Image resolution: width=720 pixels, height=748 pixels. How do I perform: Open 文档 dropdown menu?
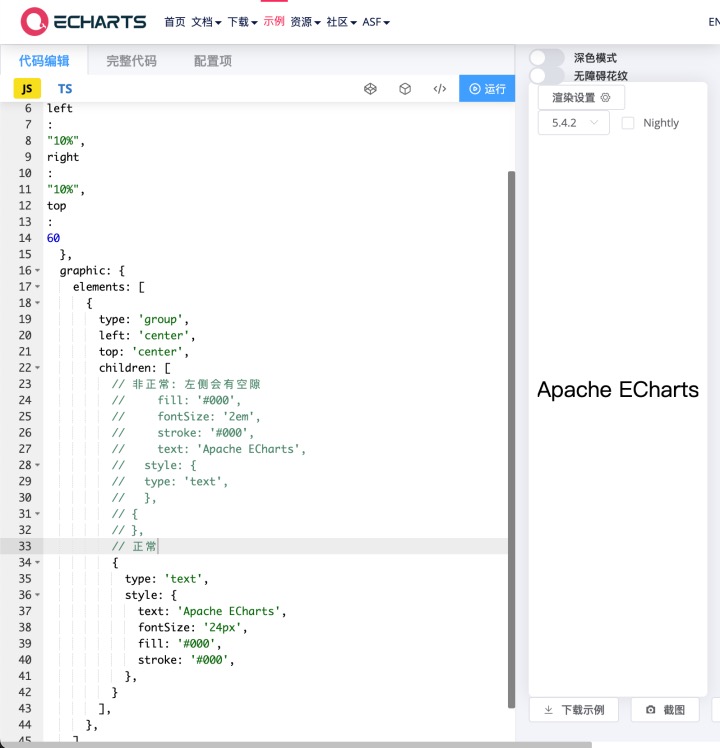point(206,22)
